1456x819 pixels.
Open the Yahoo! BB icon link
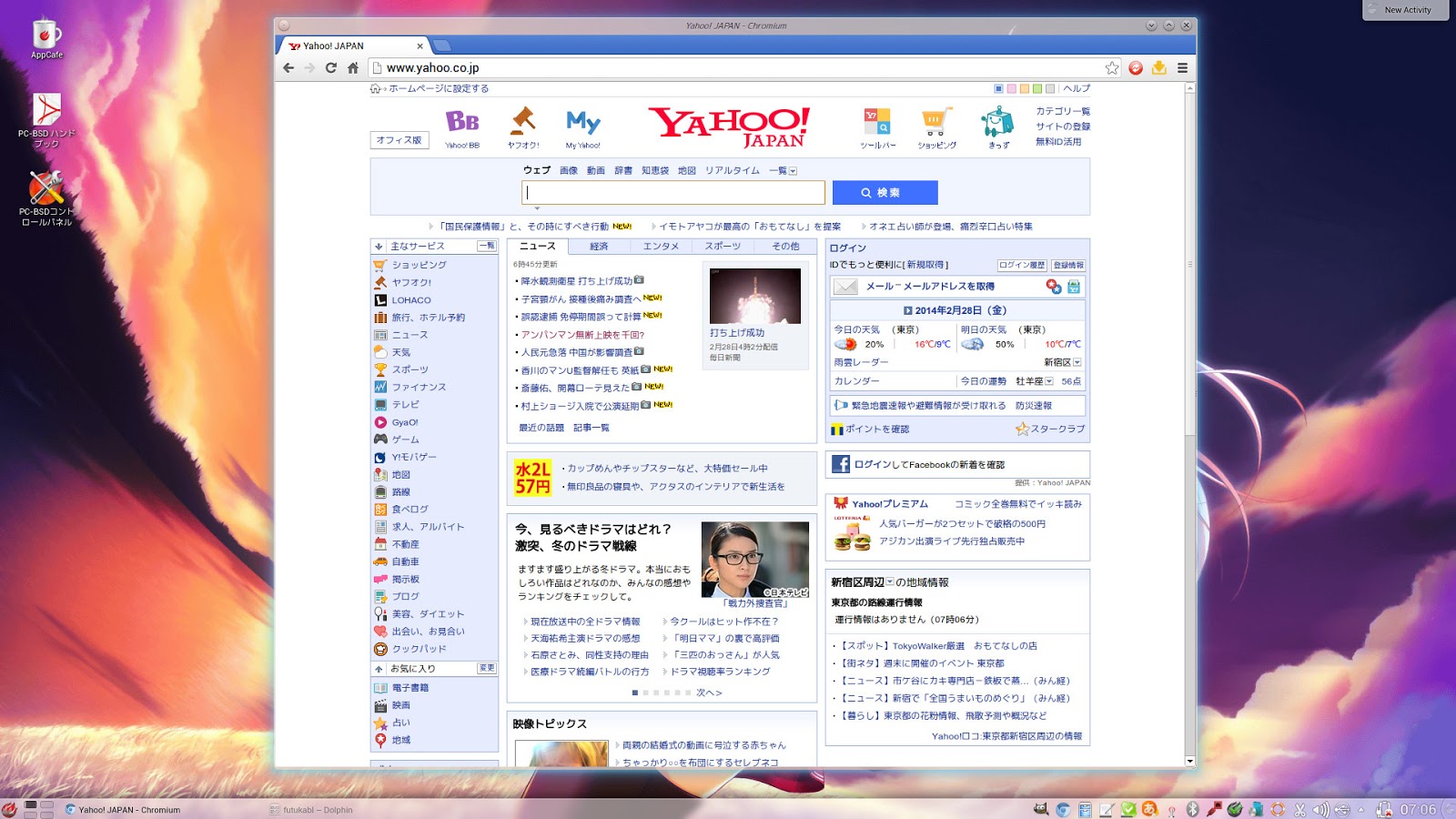(x=462, y=121)
